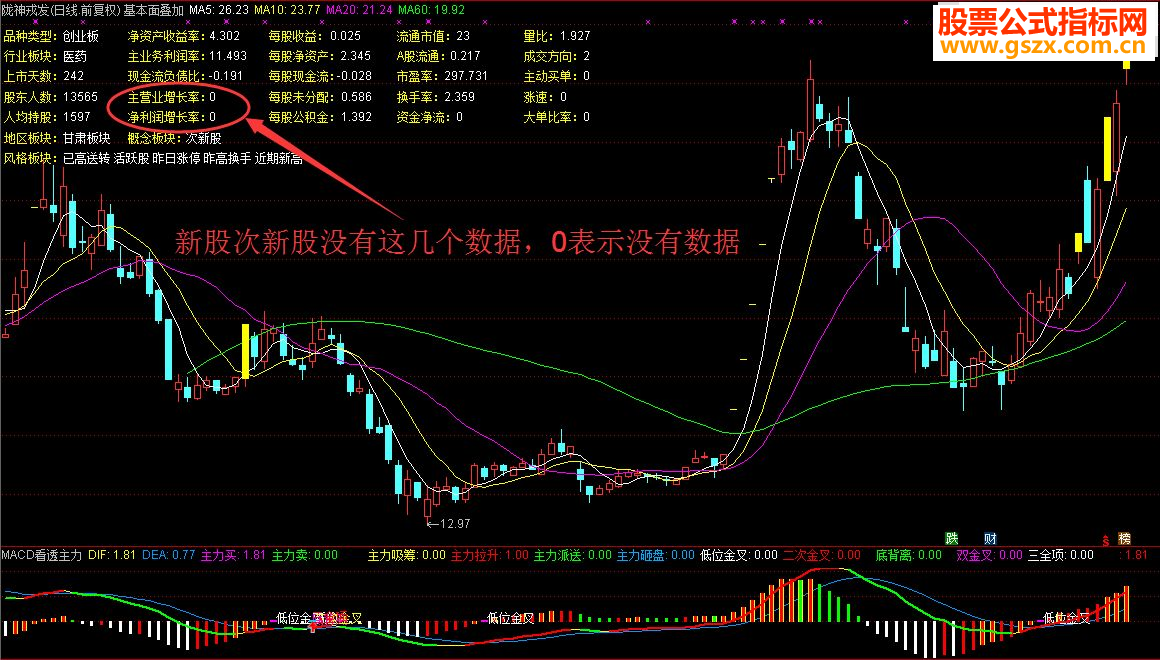Click the 成交方向: 2 value
1160x660 pixels.
(556, 55)
